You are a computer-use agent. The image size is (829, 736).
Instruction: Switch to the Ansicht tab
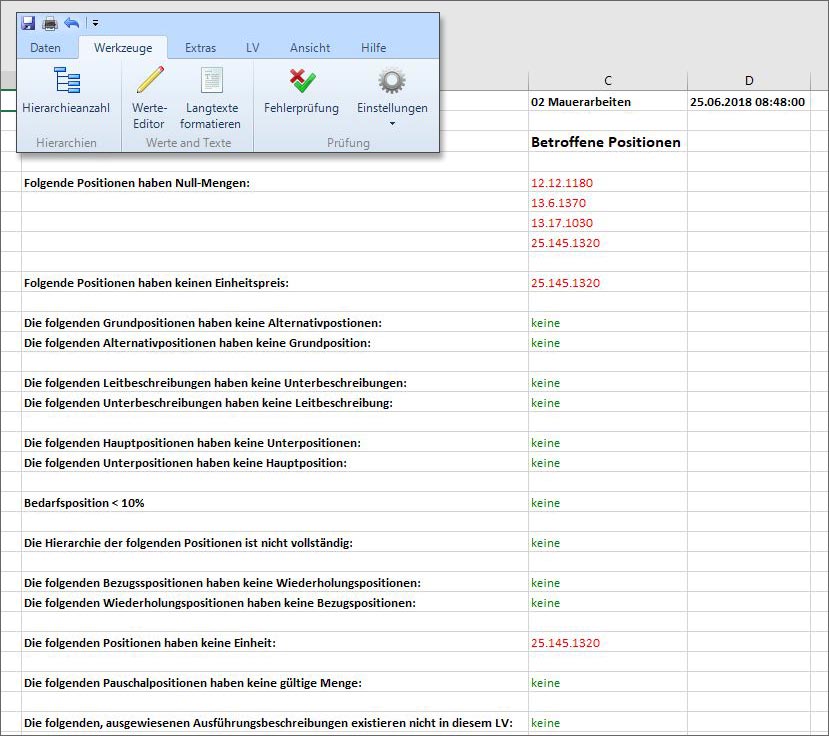coord(310,48)
